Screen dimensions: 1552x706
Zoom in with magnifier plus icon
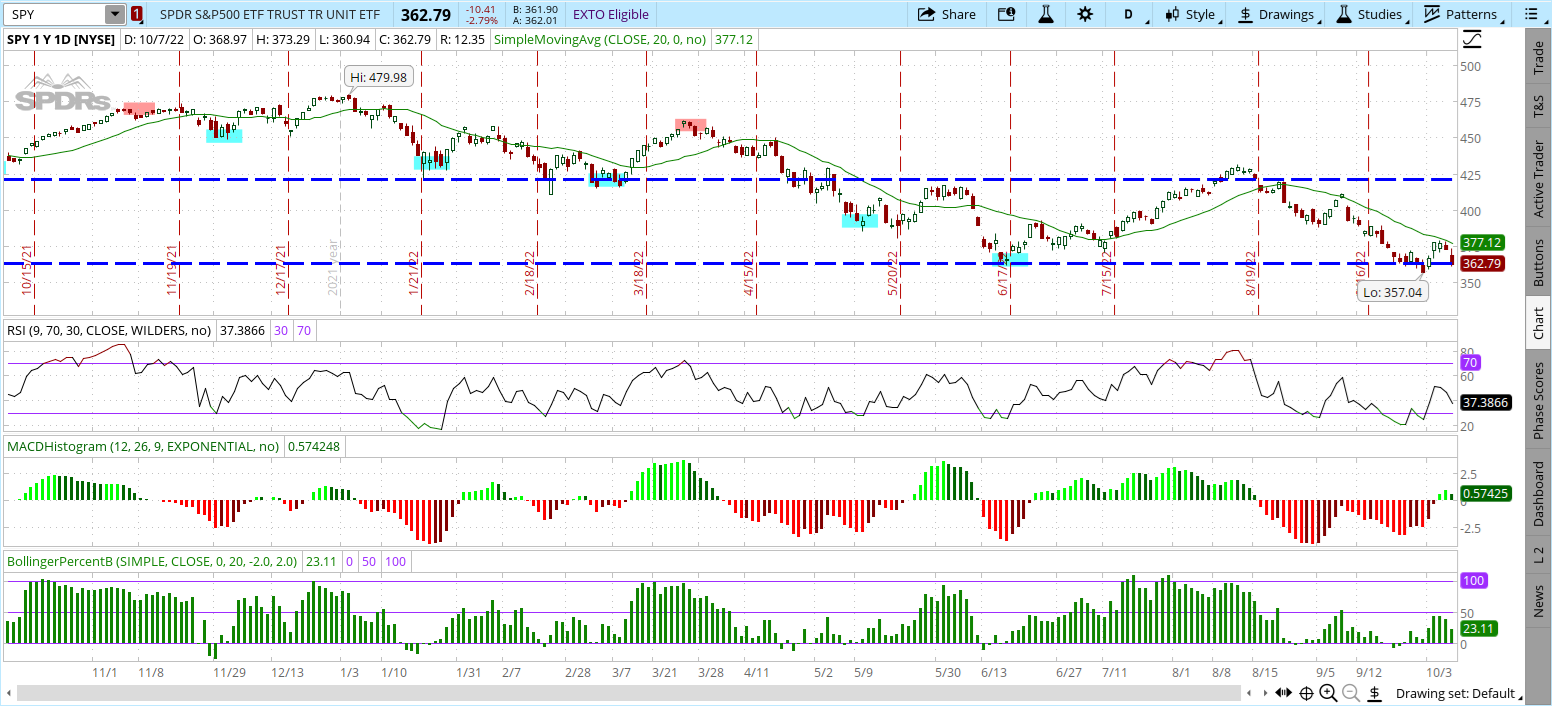(x=1328, y=693)
